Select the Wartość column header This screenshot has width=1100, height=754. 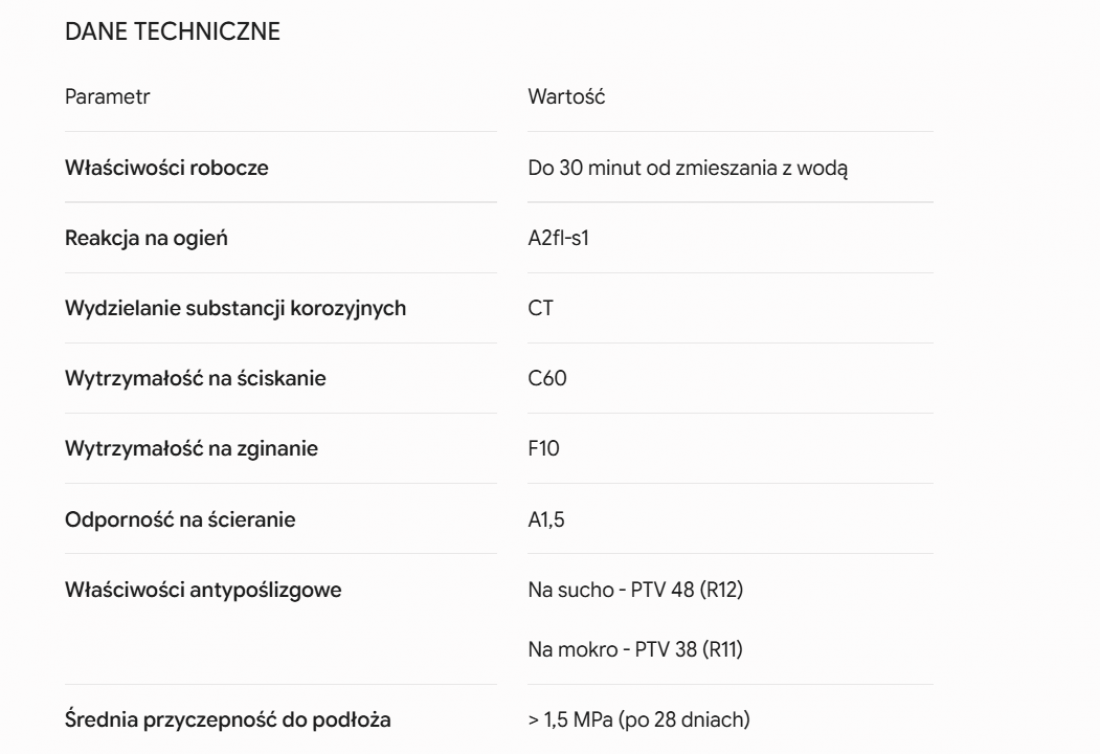(x=566, y=97)
